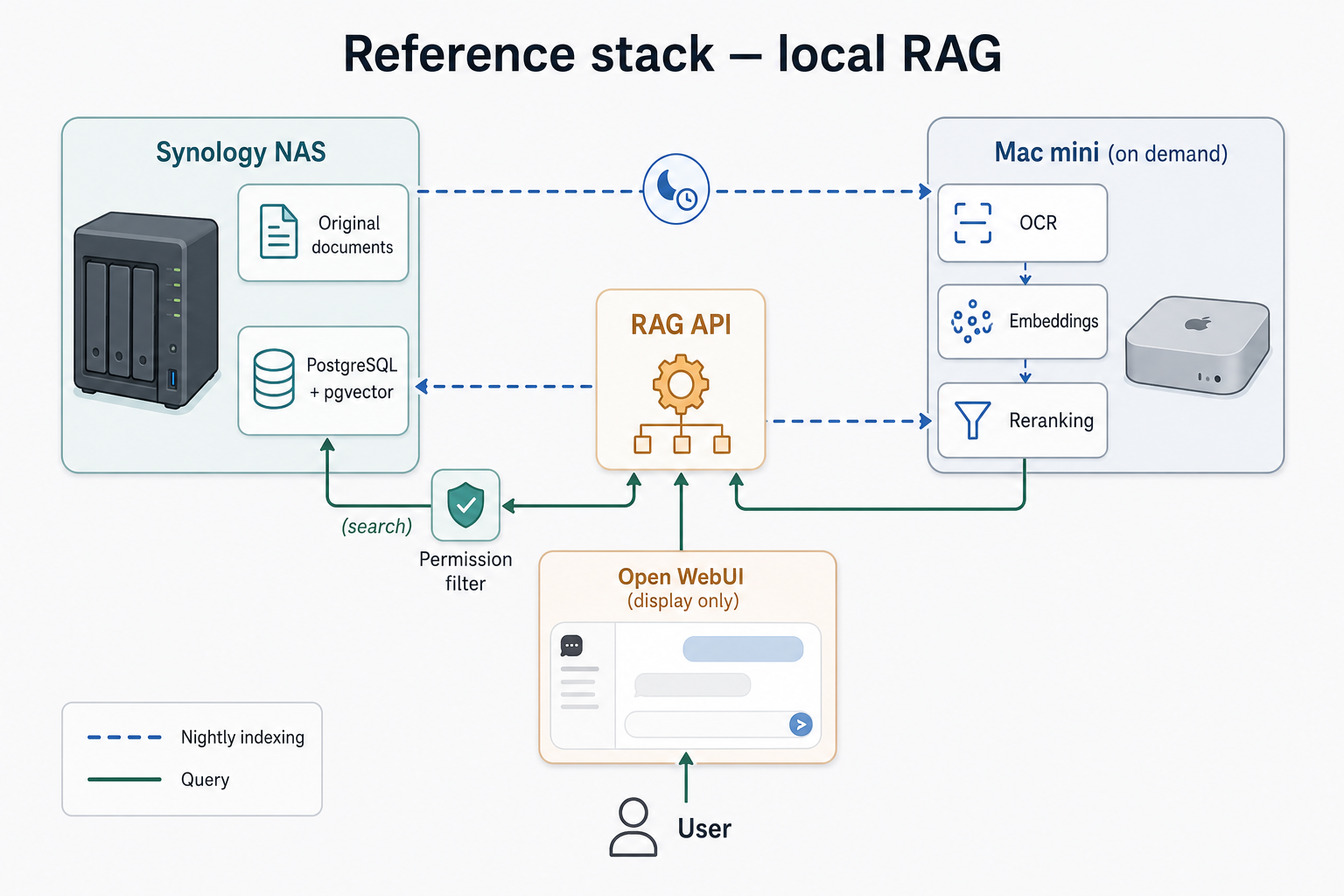Select the User person icon
Image resolution: width=1344 pixels, height=896 pixels.
point(633,827)
